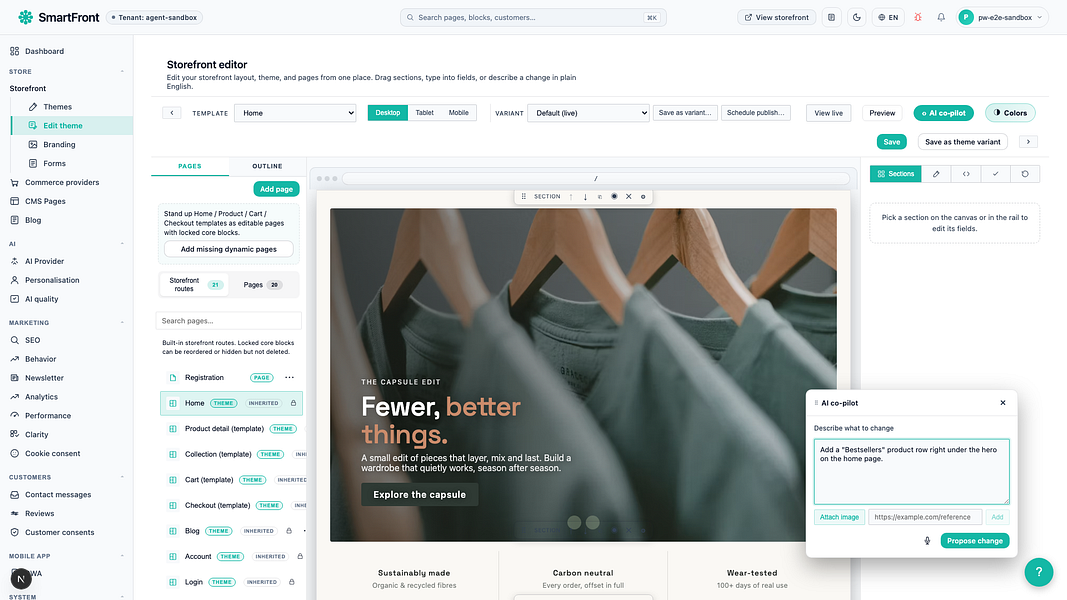Open Blog in sidebar navigation
Screen dimensions: 1067x600
coord(33,220)
